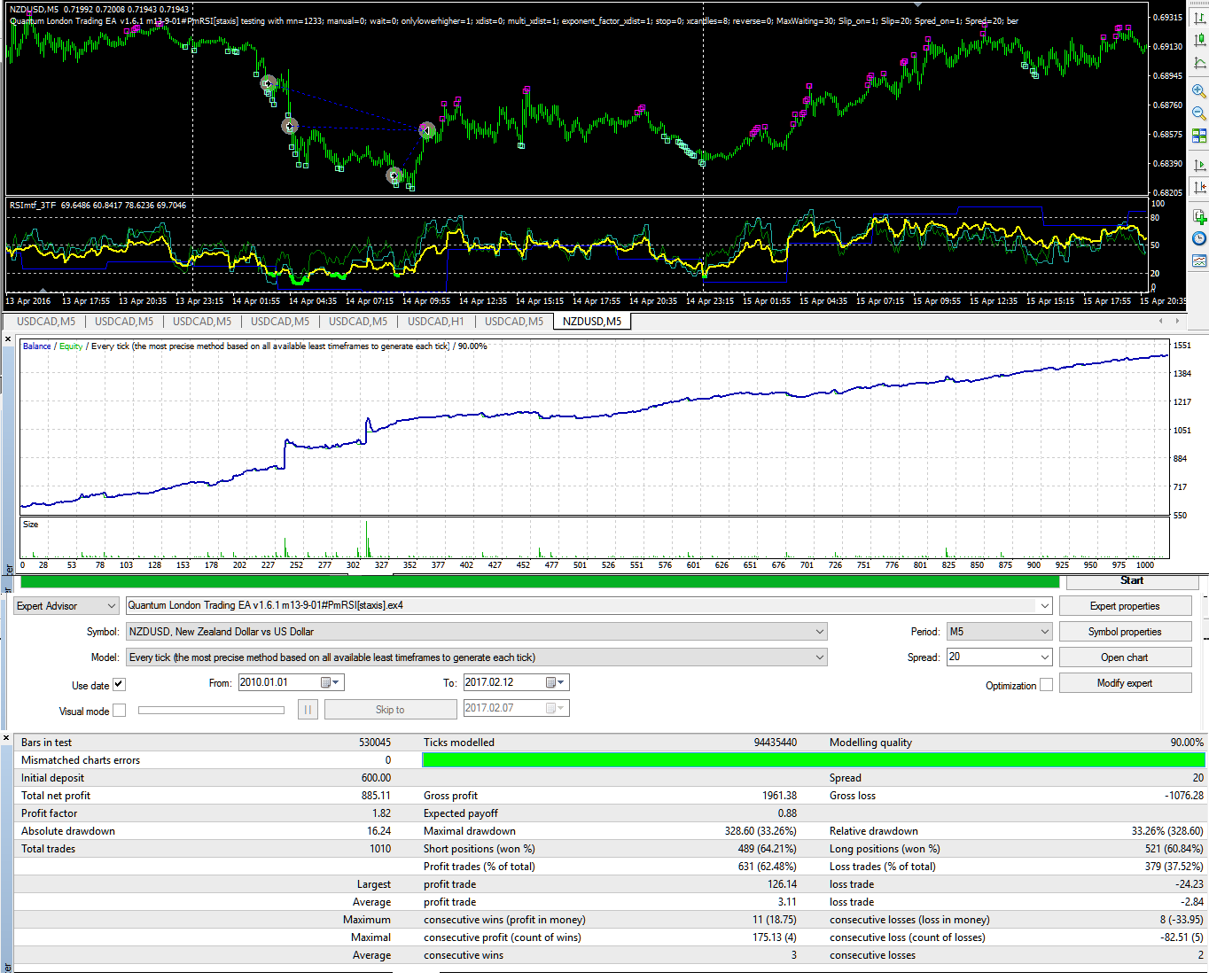Select the Long positions value 521 (60.84%)
1209x980 pixels.
coord(1175,849)
